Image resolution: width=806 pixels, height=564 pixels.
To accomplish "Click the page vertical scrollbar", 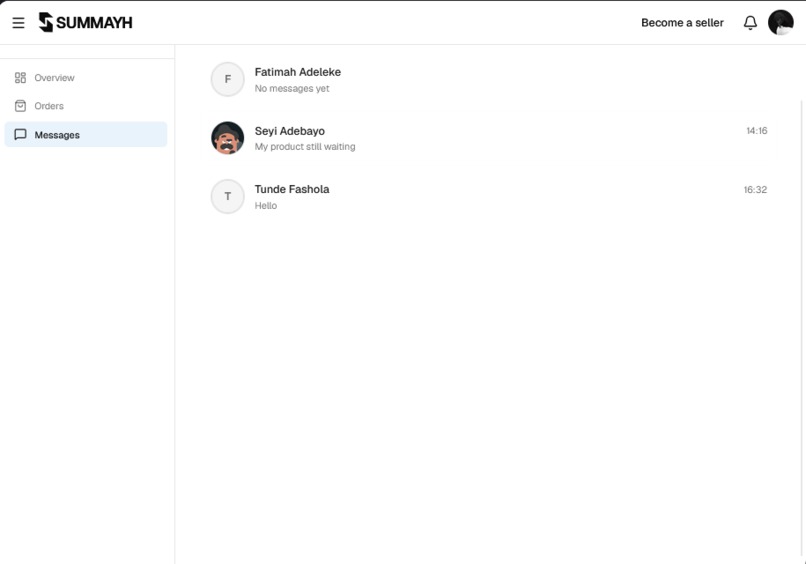I will (802, 329).
